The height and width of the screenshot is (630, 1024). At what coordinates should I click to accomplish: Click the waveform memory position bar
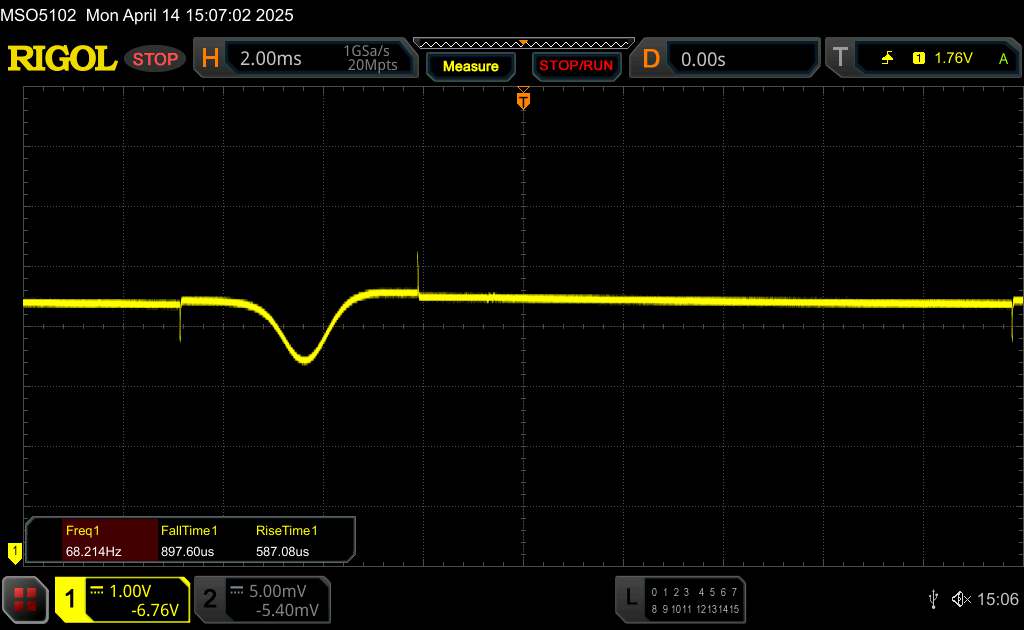coord(523,43)
